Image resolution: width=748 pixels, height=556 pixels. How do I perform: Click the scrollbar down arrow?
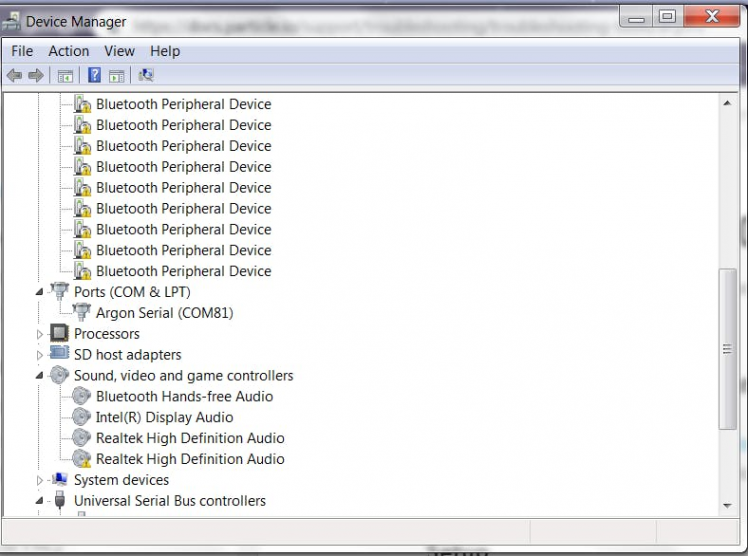coord(727,505)
